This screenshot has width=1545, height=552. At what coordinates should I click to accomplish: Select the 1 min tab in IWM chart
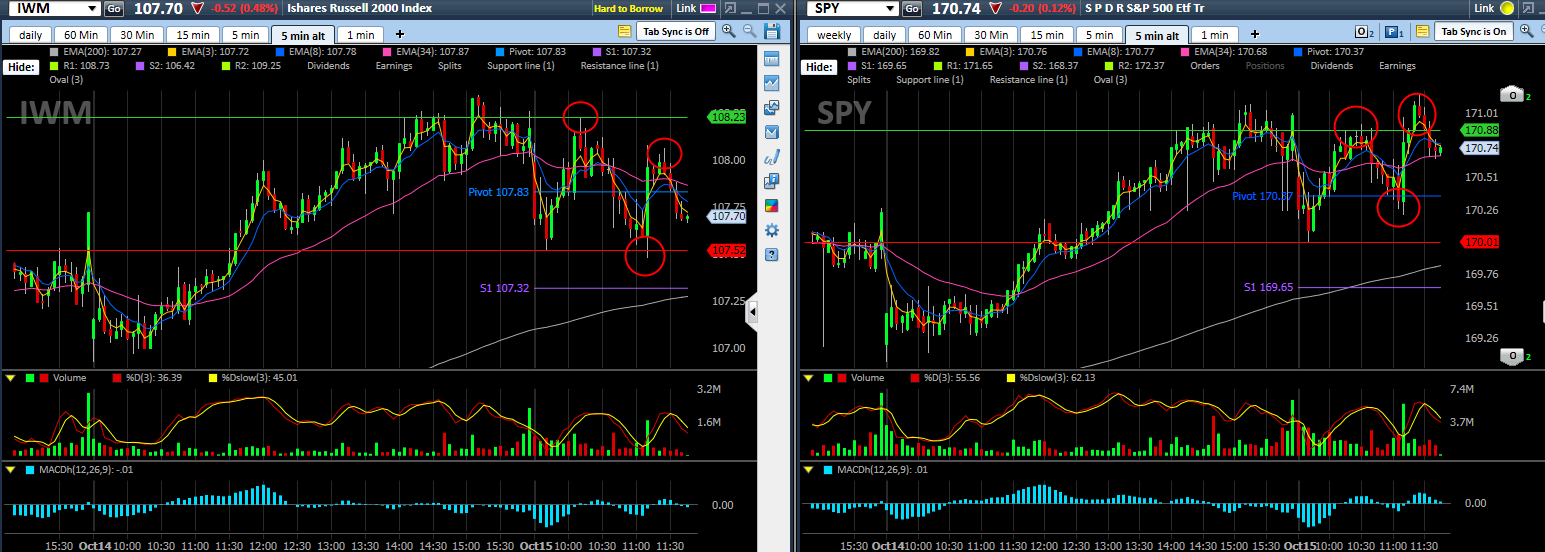coord(358,34)
